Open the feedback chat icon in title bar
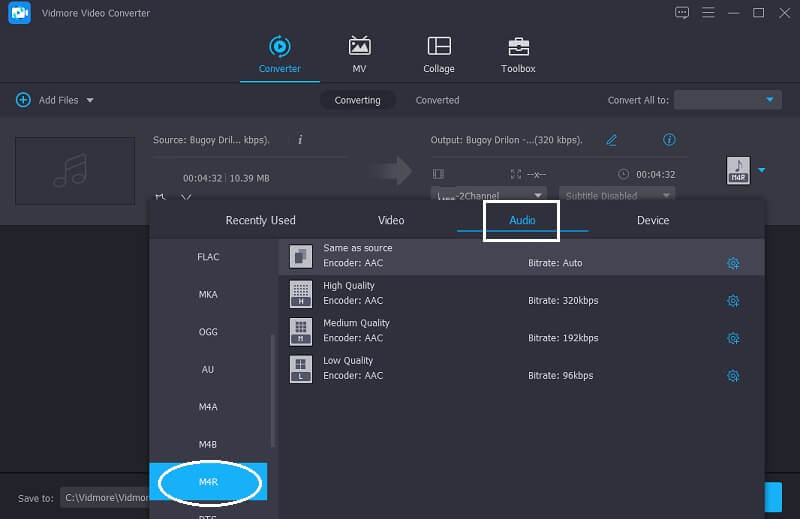800x519 pixels. [x=682, y=13]
